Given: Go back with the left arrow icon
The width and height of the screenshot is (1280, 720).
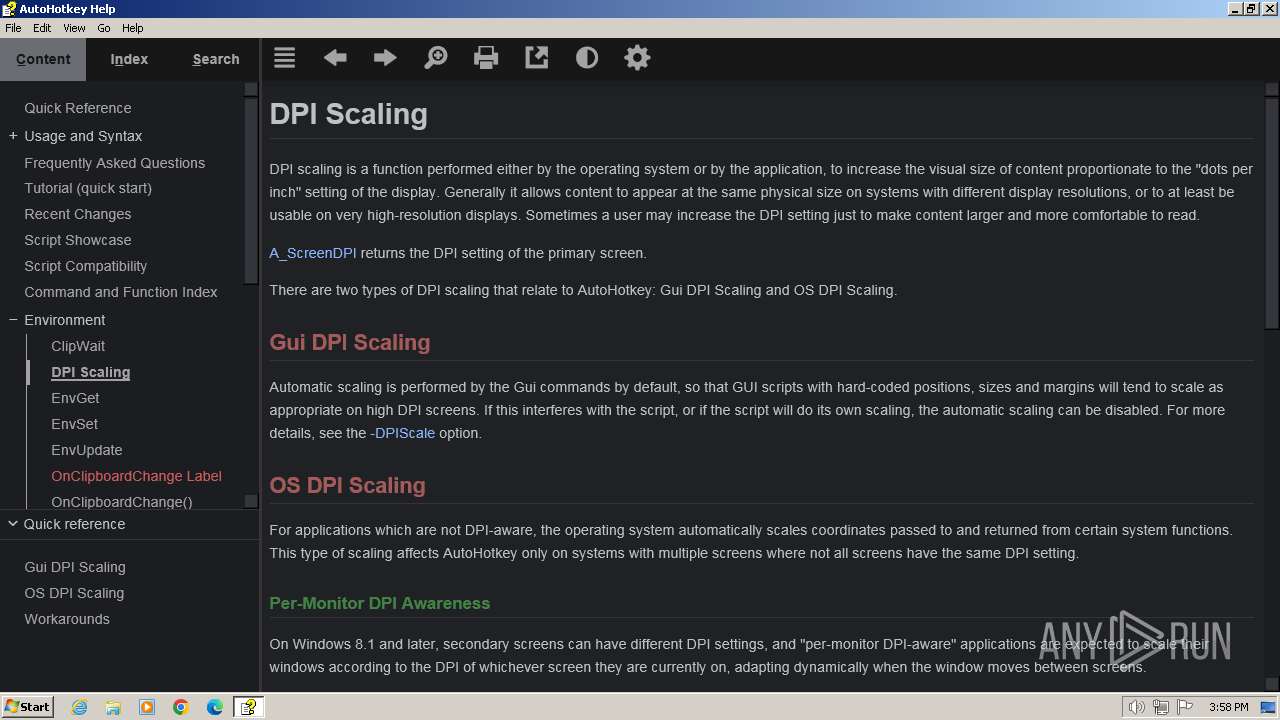Looking at the screenshot, I should click(x=335, y=58).
